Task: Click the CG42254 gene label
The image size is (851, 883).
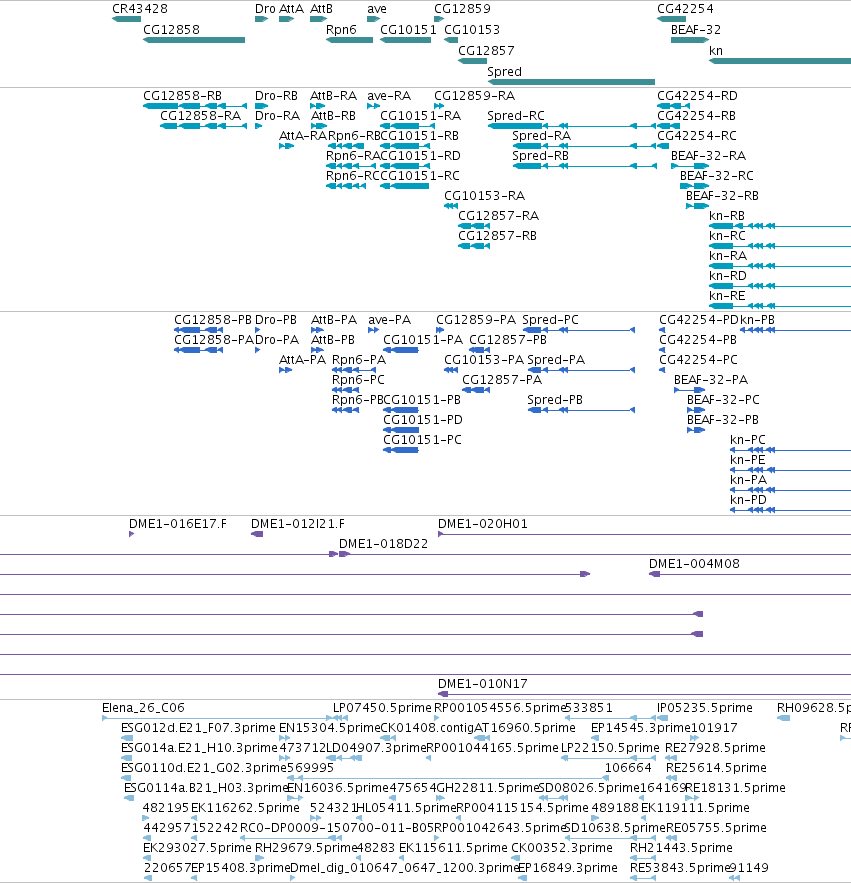Action: click(x=685, y=9)
